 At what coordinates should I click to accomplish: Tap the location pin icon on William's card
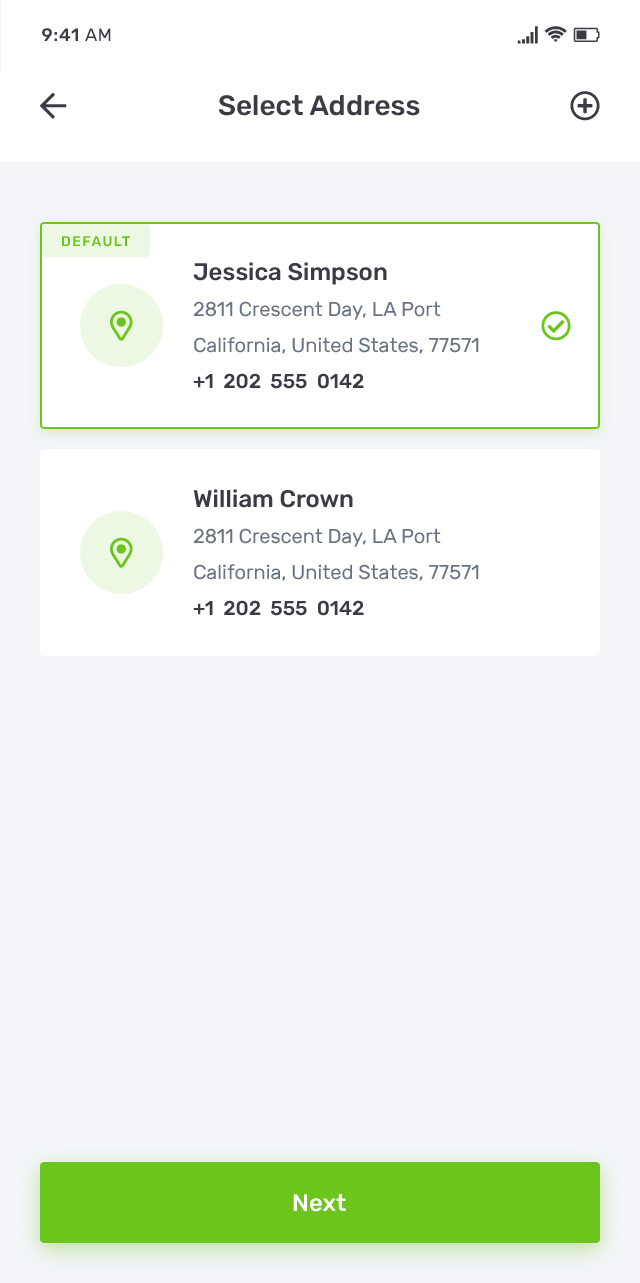[x=121, y=552]
